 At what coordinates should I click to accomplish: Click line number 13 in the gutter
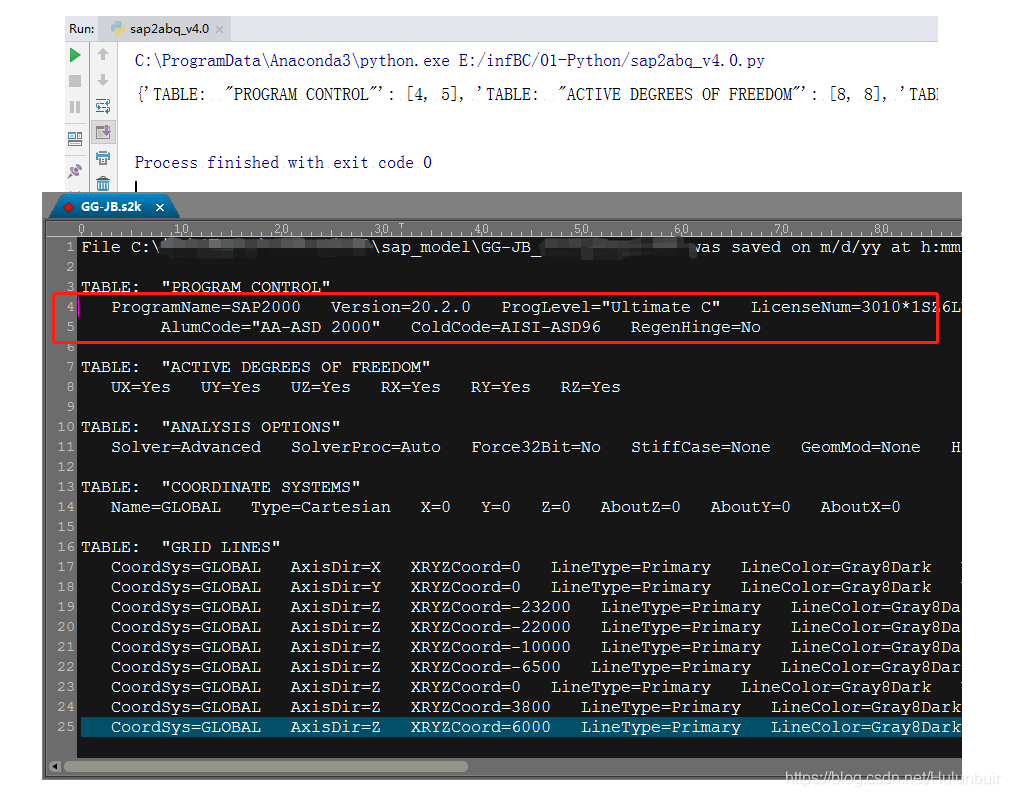66,487
